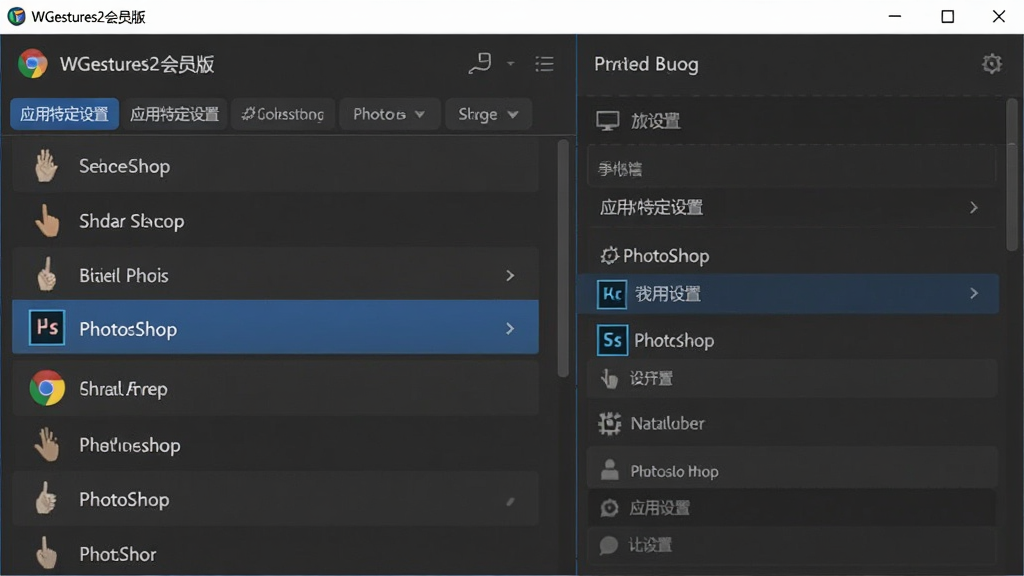Open the dropdown arrow beside the hook icon

pyautogui.click(x=511, y=64)
